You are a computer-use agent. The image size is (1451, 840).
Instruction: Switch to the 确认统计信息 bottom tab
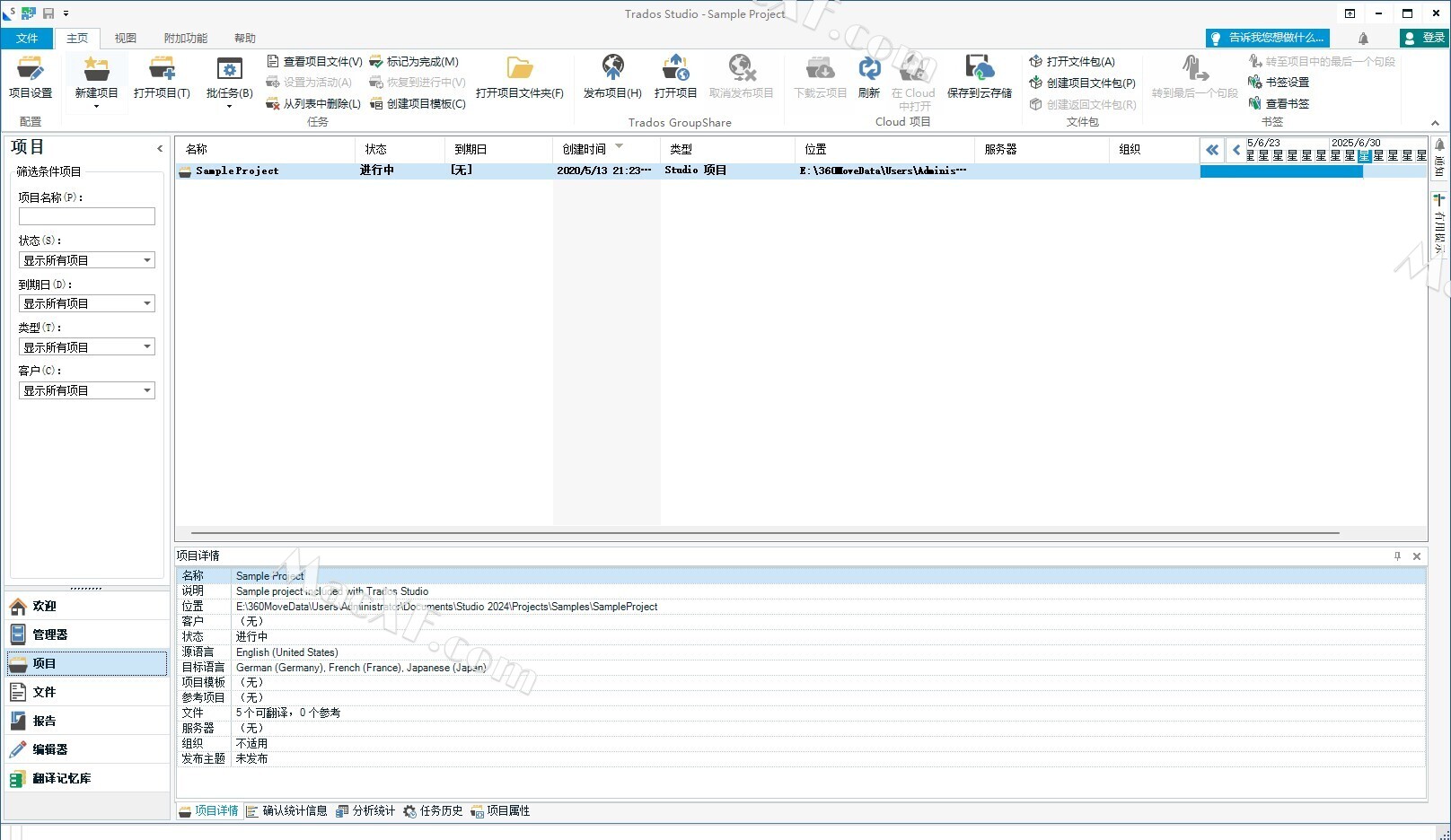(286, 811)
